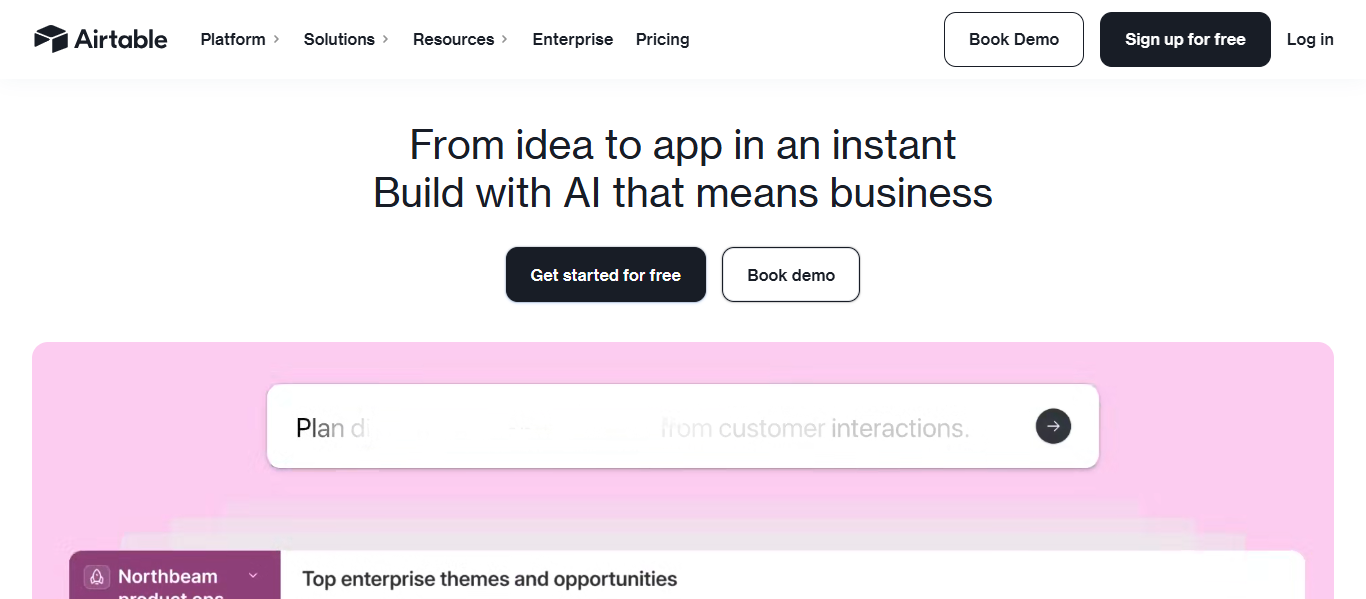Click the Book demo button below the headline
The height and width of the screenshot is (599, 1366).
[791, 275]
